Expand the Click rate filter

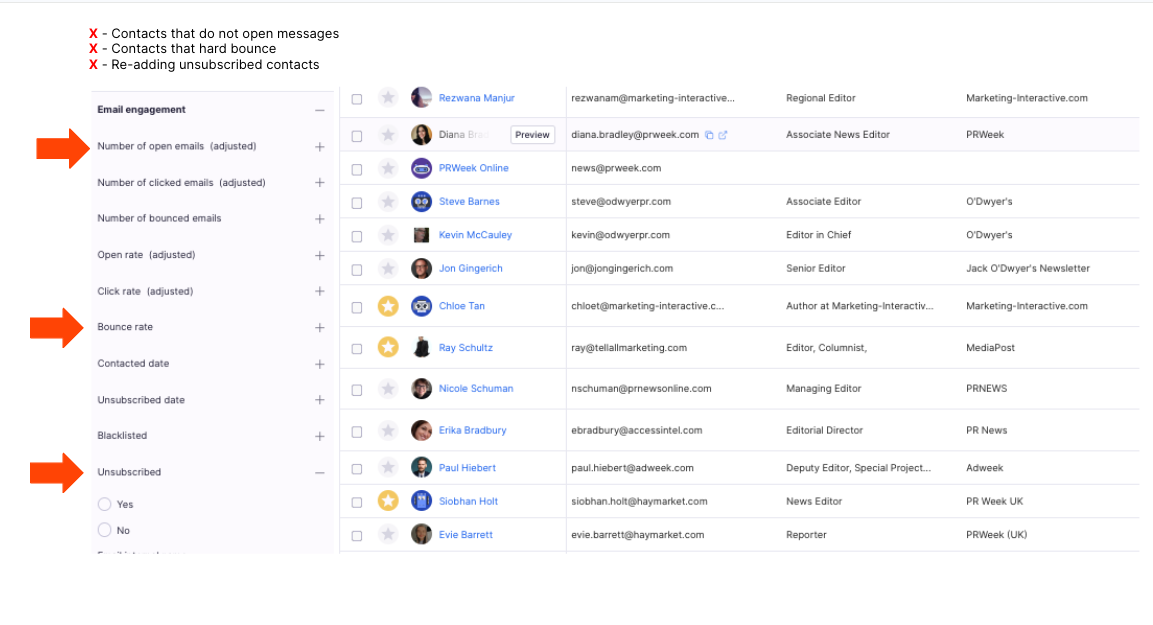(x=320, y=291)
